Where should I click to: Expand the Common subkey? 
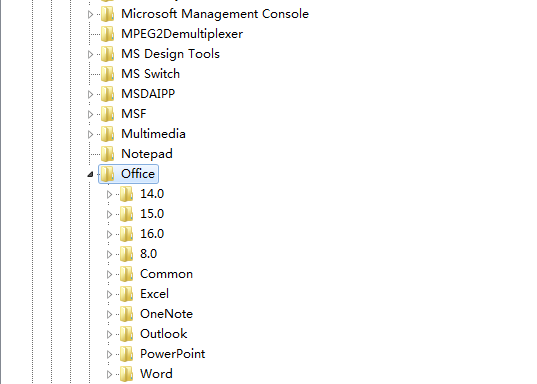pos(110,274)
